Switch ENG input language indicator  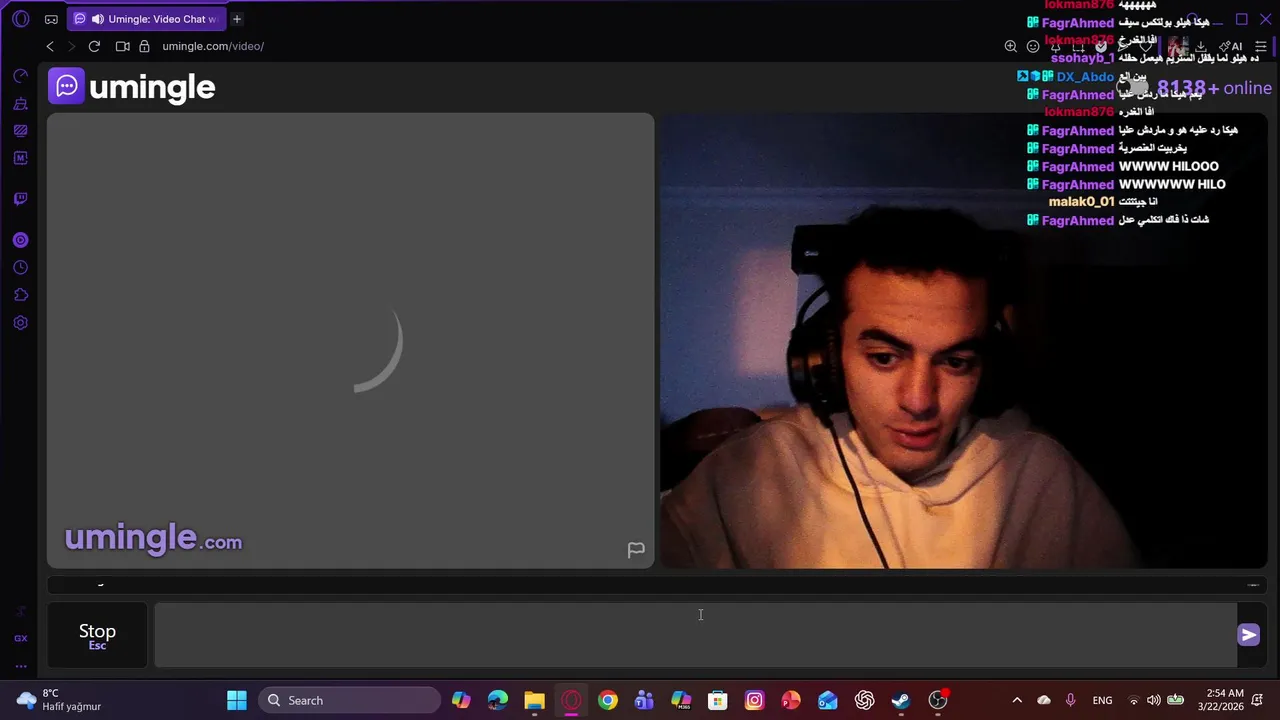(1102, 700)
